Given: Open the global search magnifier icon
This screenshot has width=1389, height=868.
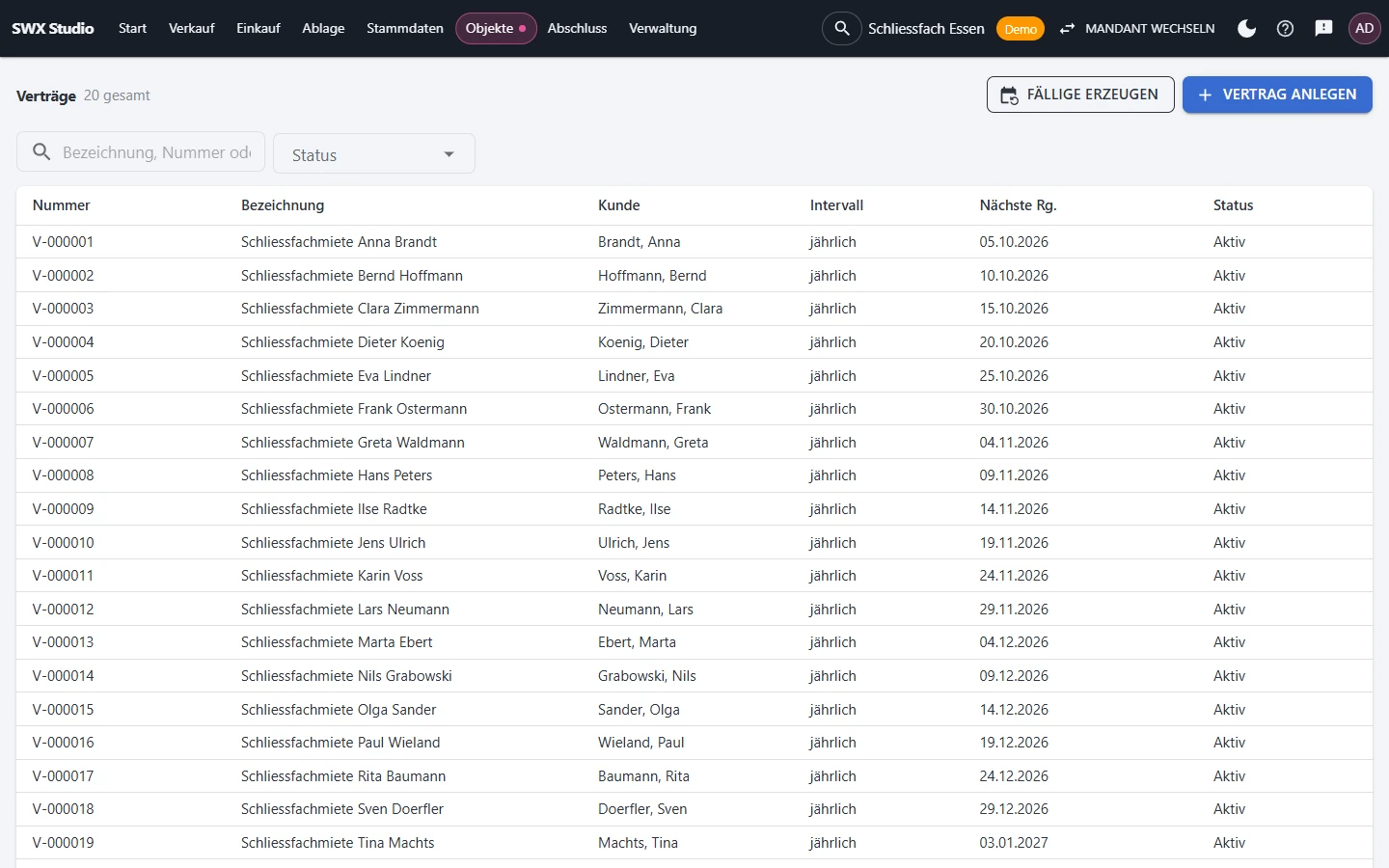Looking at the screenshot, I should tap(842, 28).
